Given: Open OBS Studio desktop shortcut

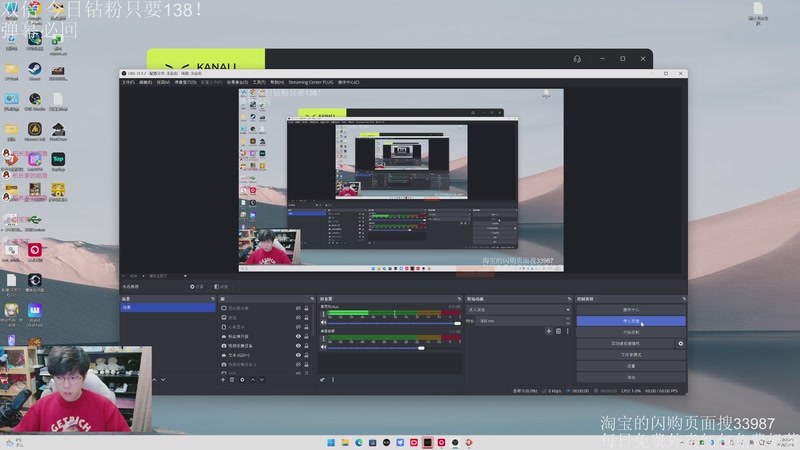Looking at the screenshot, I should tap(35, 102).
